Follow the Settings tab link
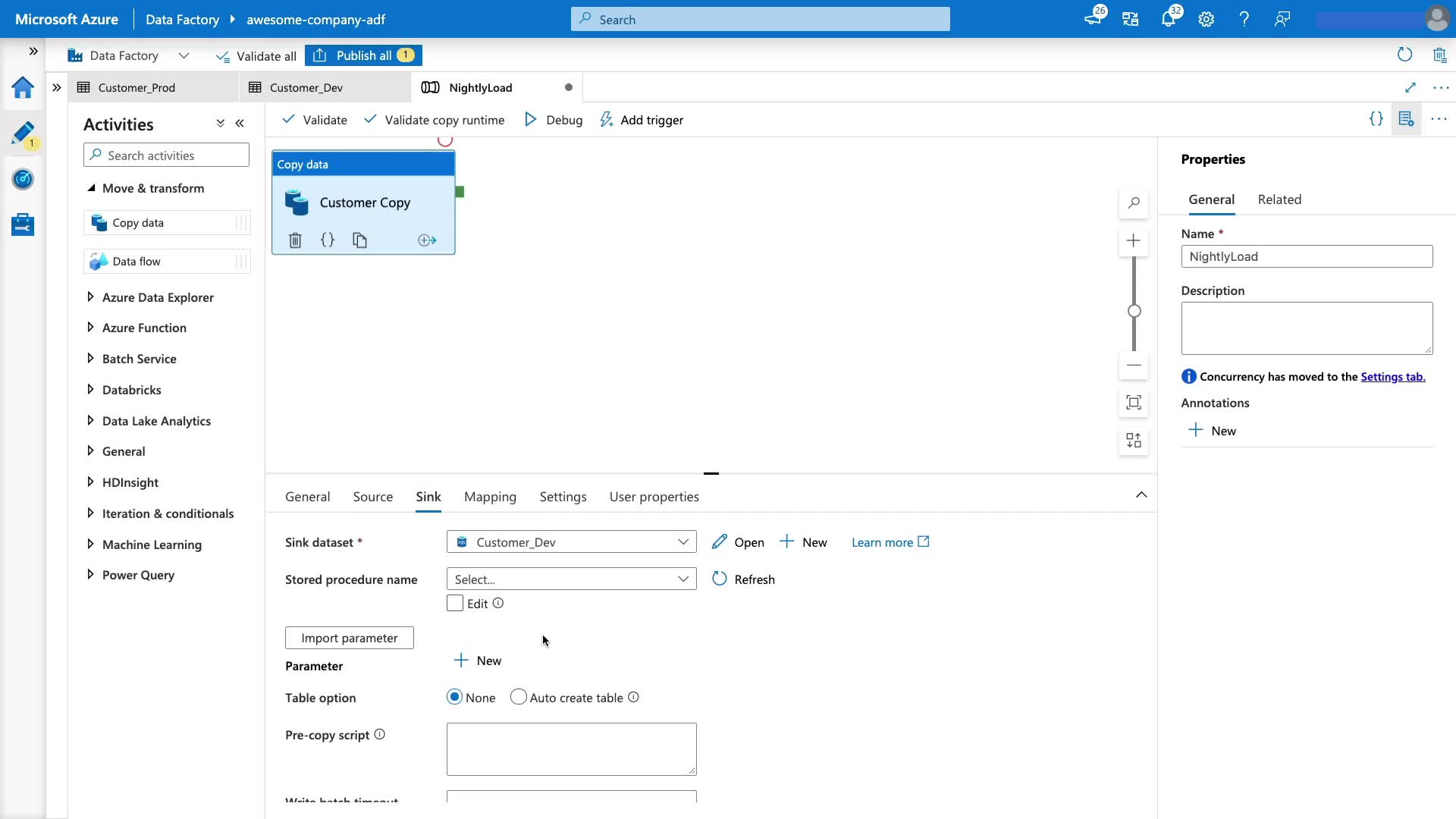Screen dimensions: 1456x819 1392,377
